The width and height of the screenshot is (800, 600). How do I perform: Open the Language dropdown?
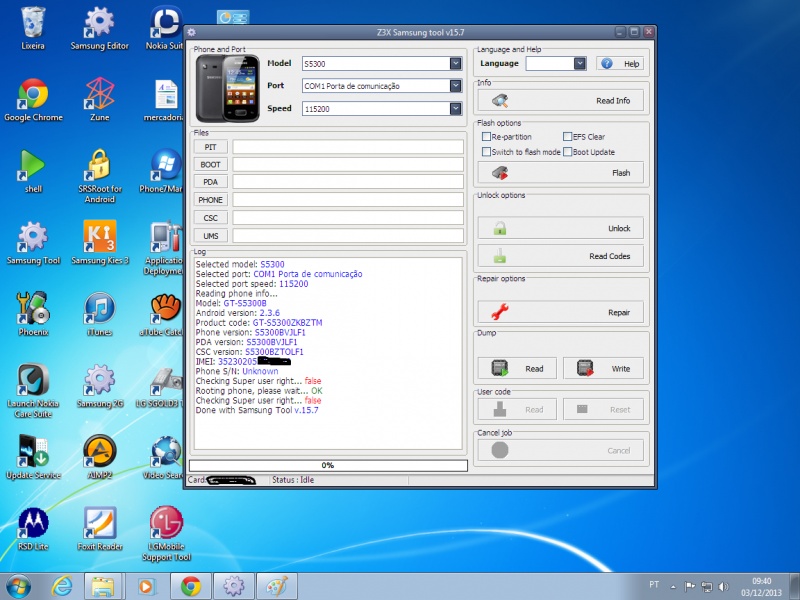(580, 63)
